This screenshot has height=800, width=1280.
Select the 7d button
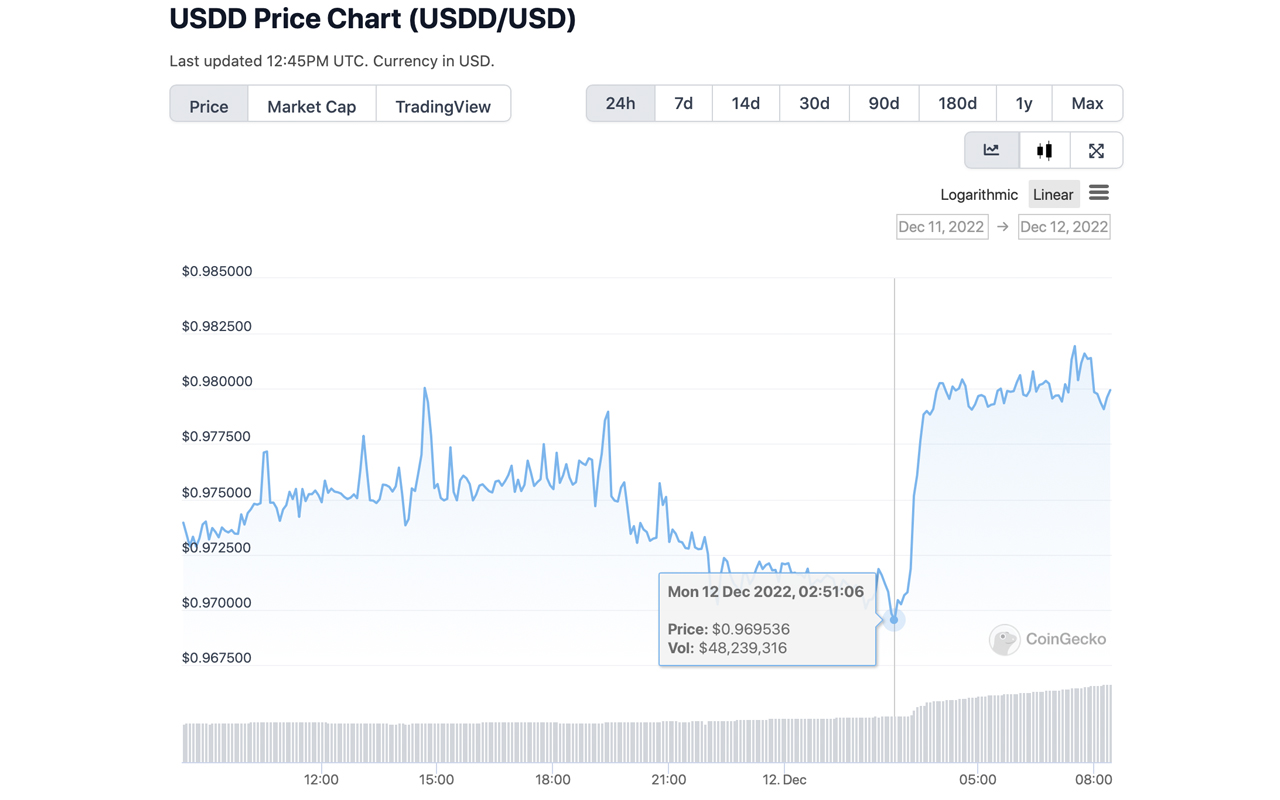(x=683, y=103)
